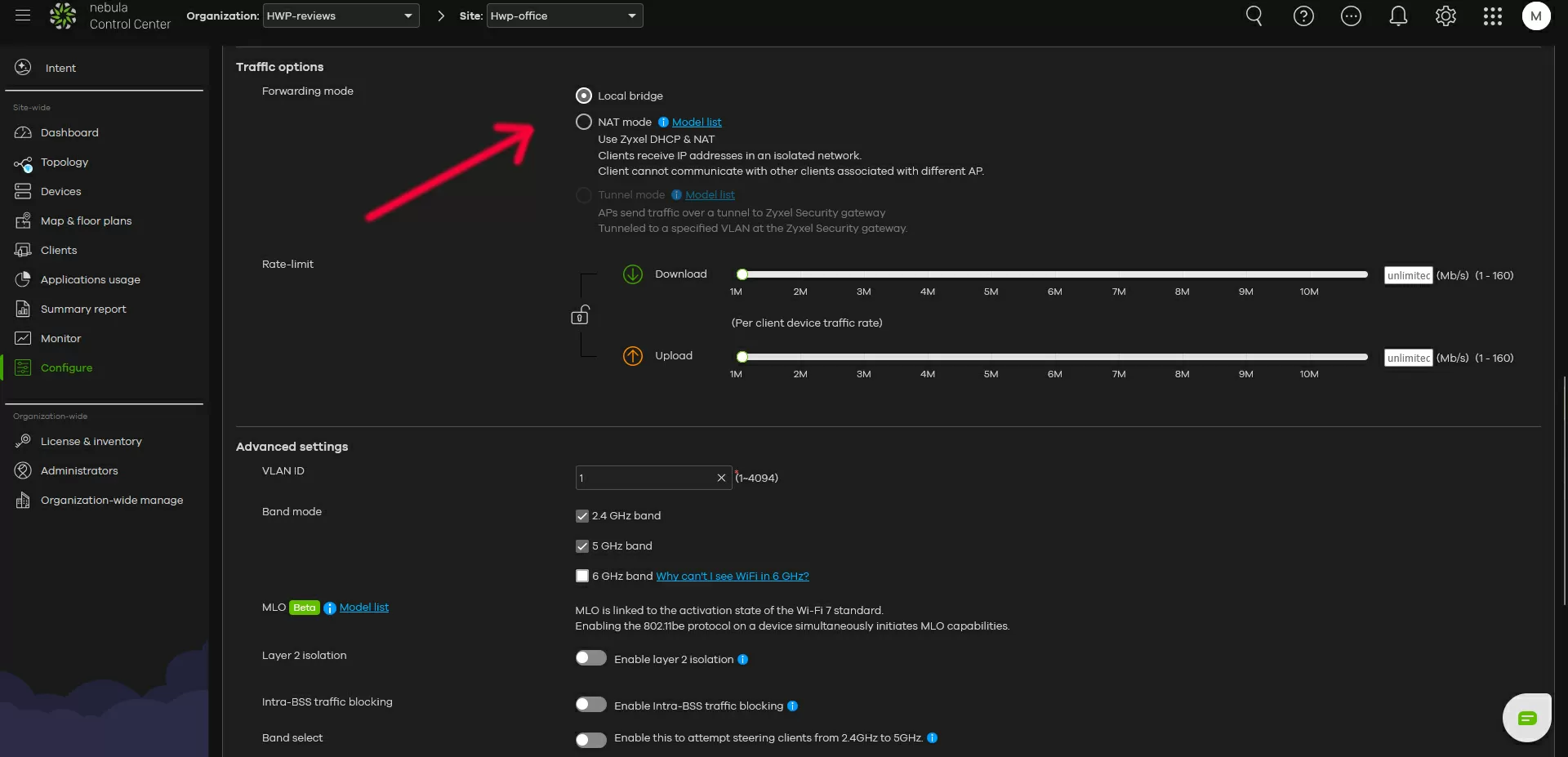Open Topology in the sidebar
Viewport: 1568px width, 757px height.
[65, 162]
